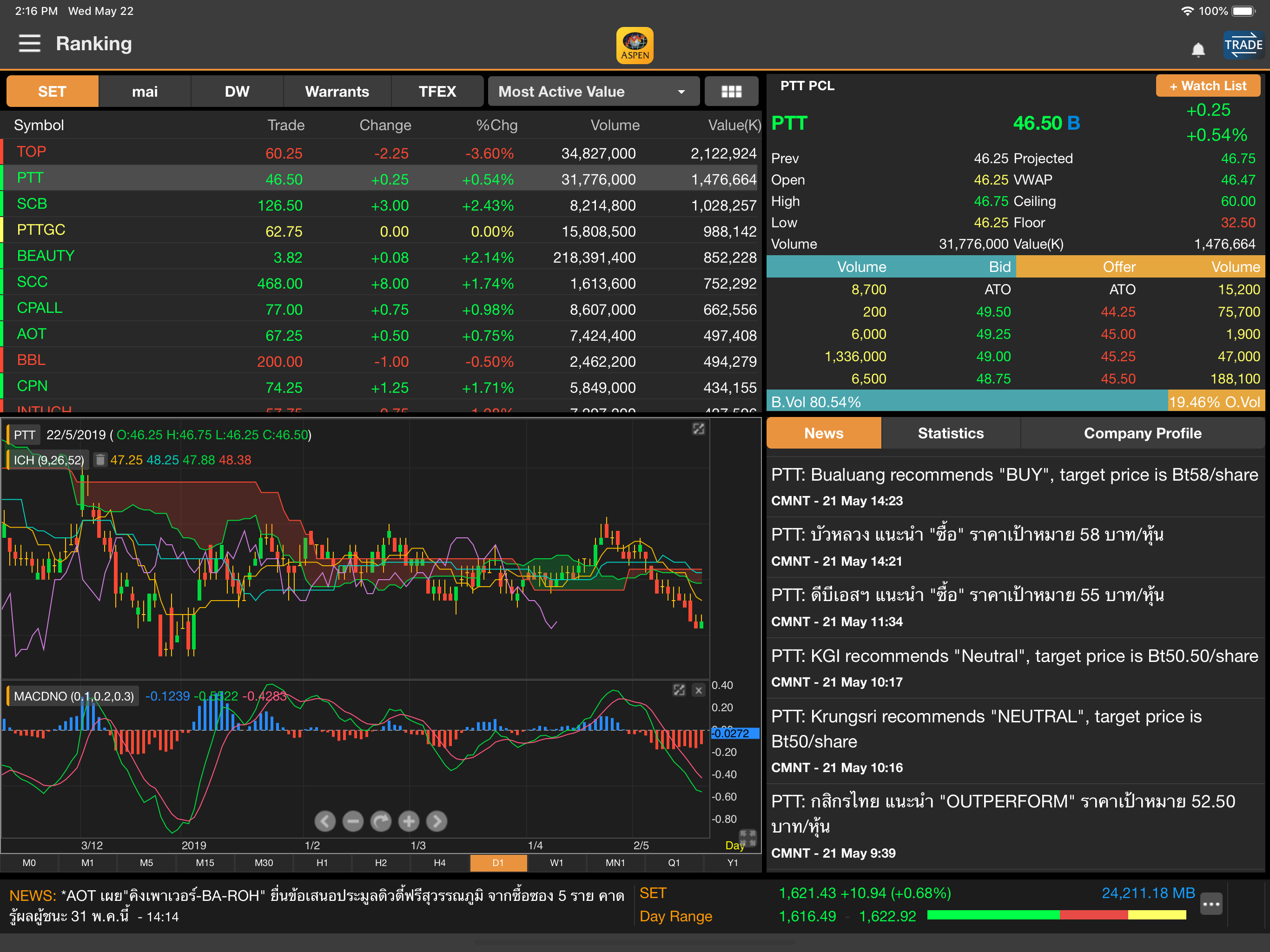Screen dimensions: 1270x952
Task: Tap the B.Vol 80.54% bid volume bar
Action: [967, 402]
